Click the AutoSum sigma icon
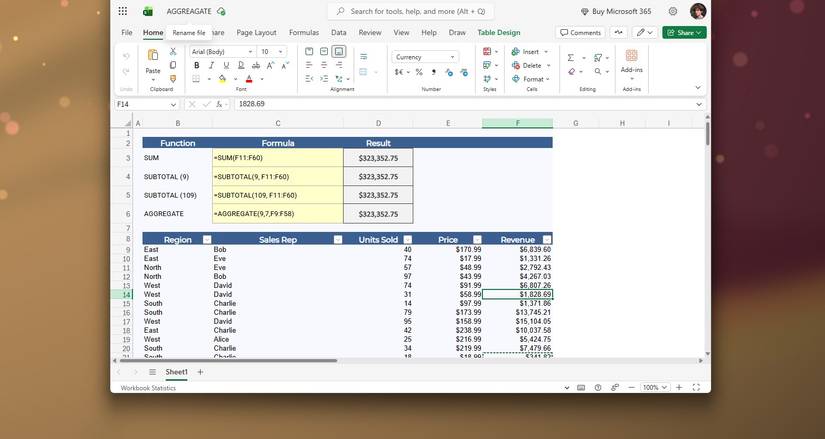 click(x=570, y=57)
